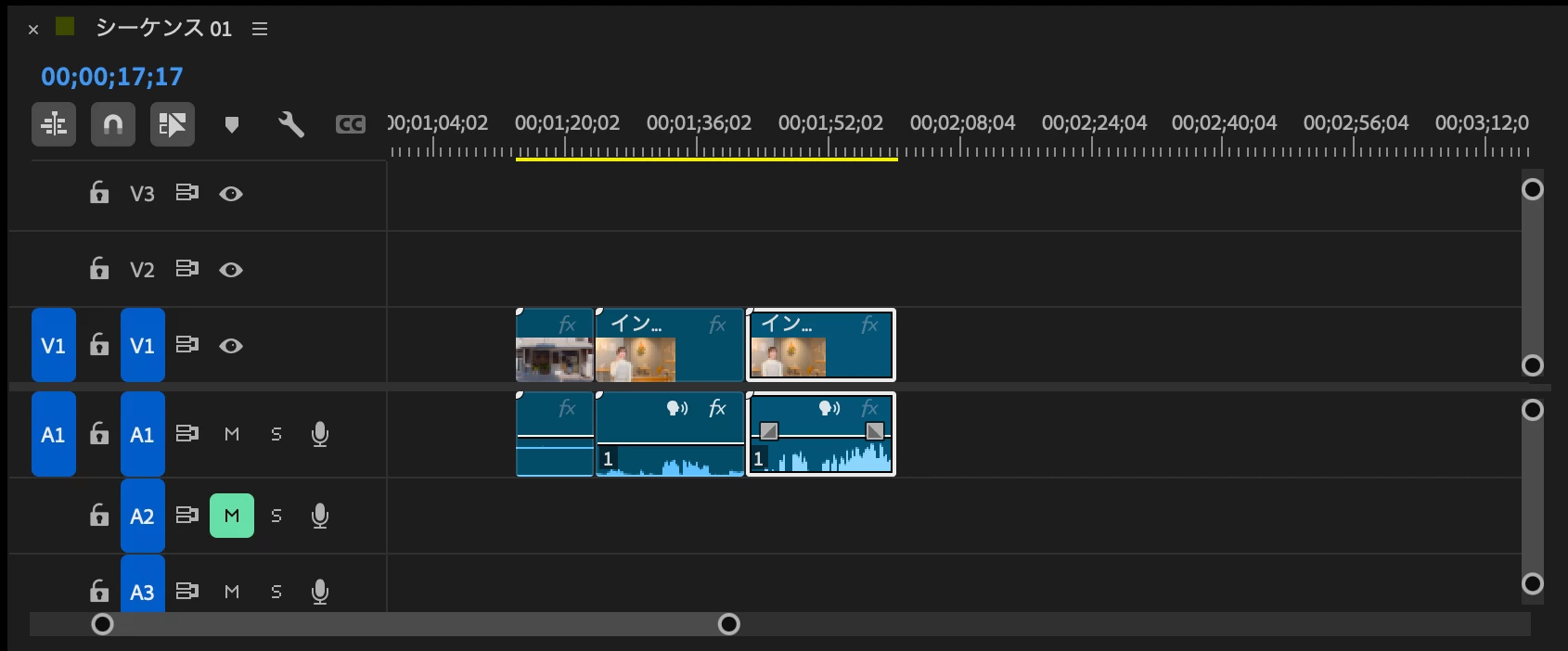Toggle track lock on V1
Image resolution: width=1568 pixels, height=651 pixels.
(99, 345)
